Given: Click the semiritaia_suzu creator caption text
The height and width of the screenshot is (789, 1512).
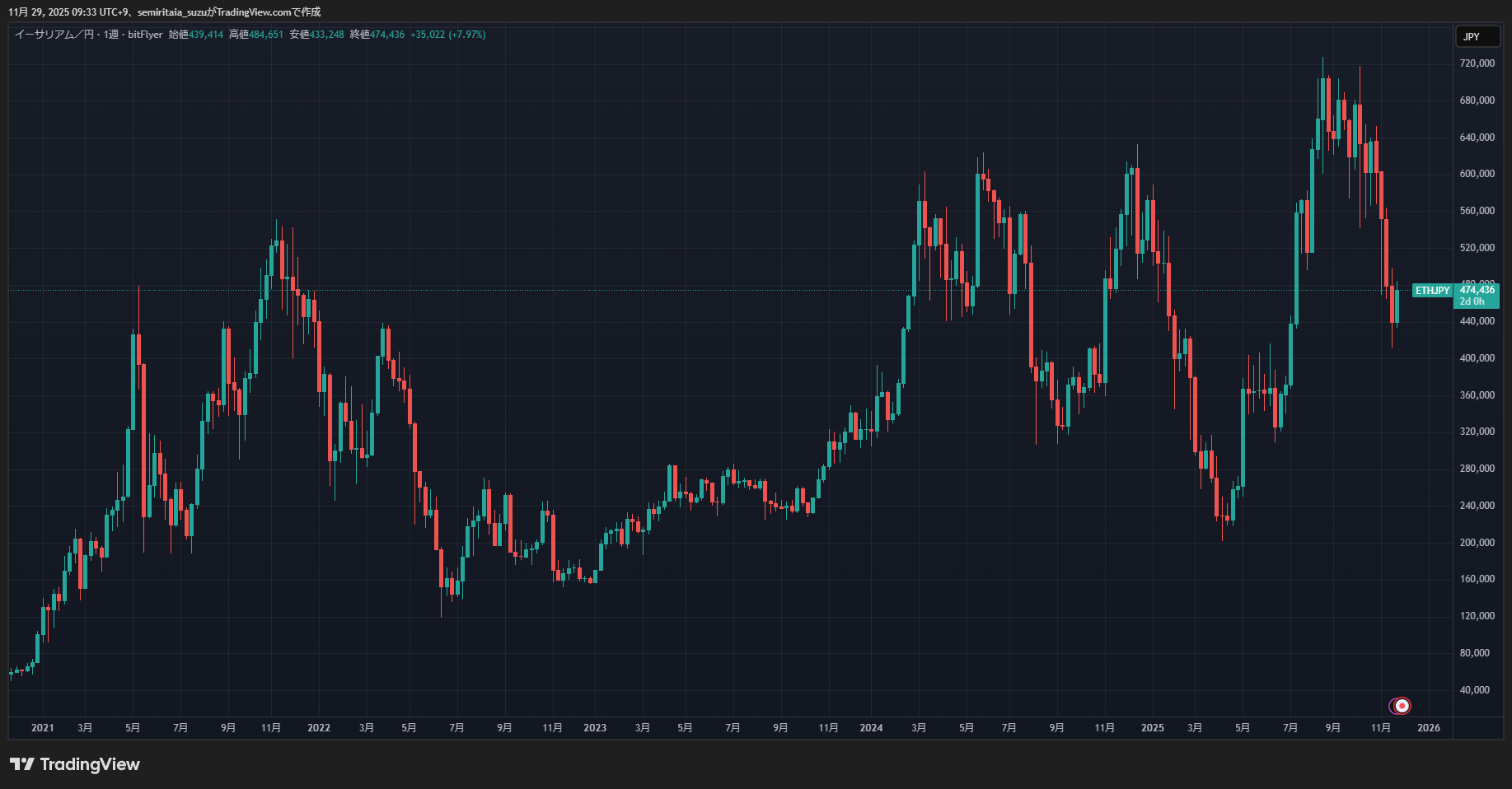Looking at the screenshot, I should tap(172, 12).
